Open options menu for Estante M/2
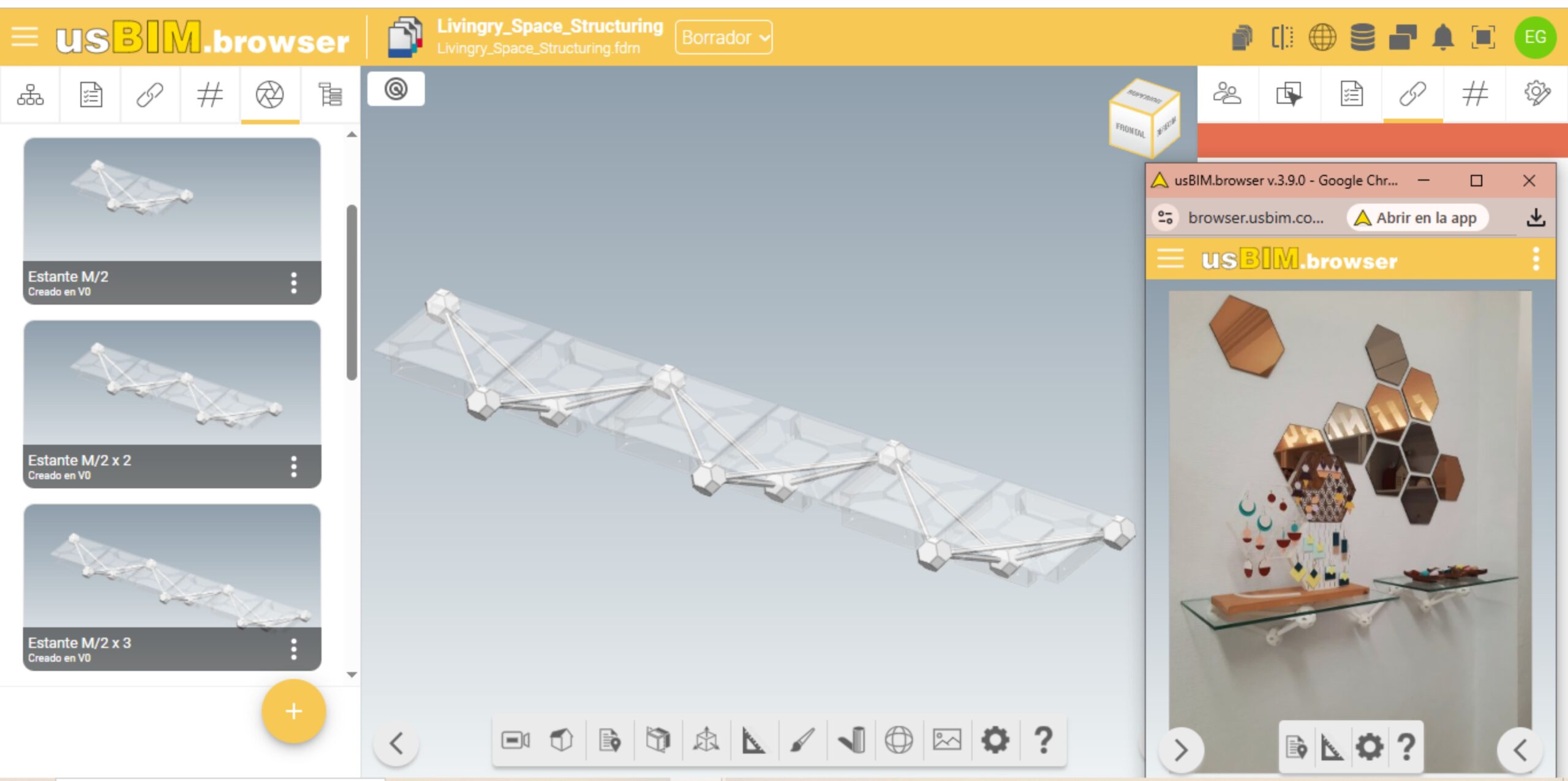The height and width of the screenshot is (781, 1568). click(294, 283)
